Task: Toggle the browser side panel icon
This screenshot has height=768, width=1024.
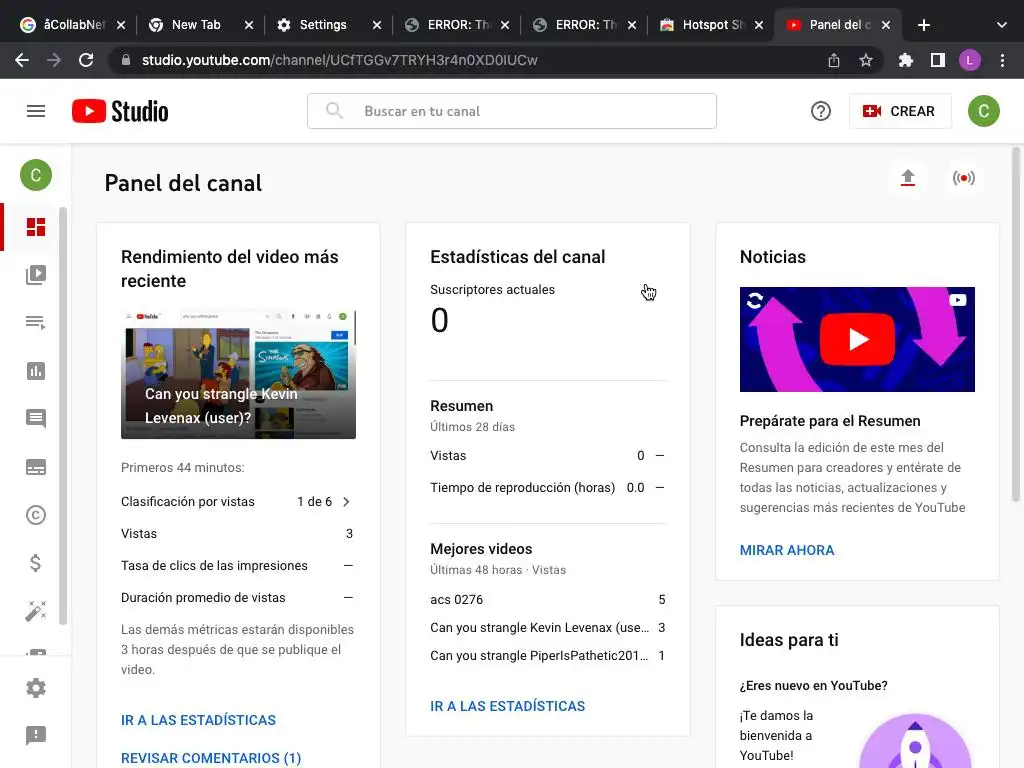Action: pos(938,61)
